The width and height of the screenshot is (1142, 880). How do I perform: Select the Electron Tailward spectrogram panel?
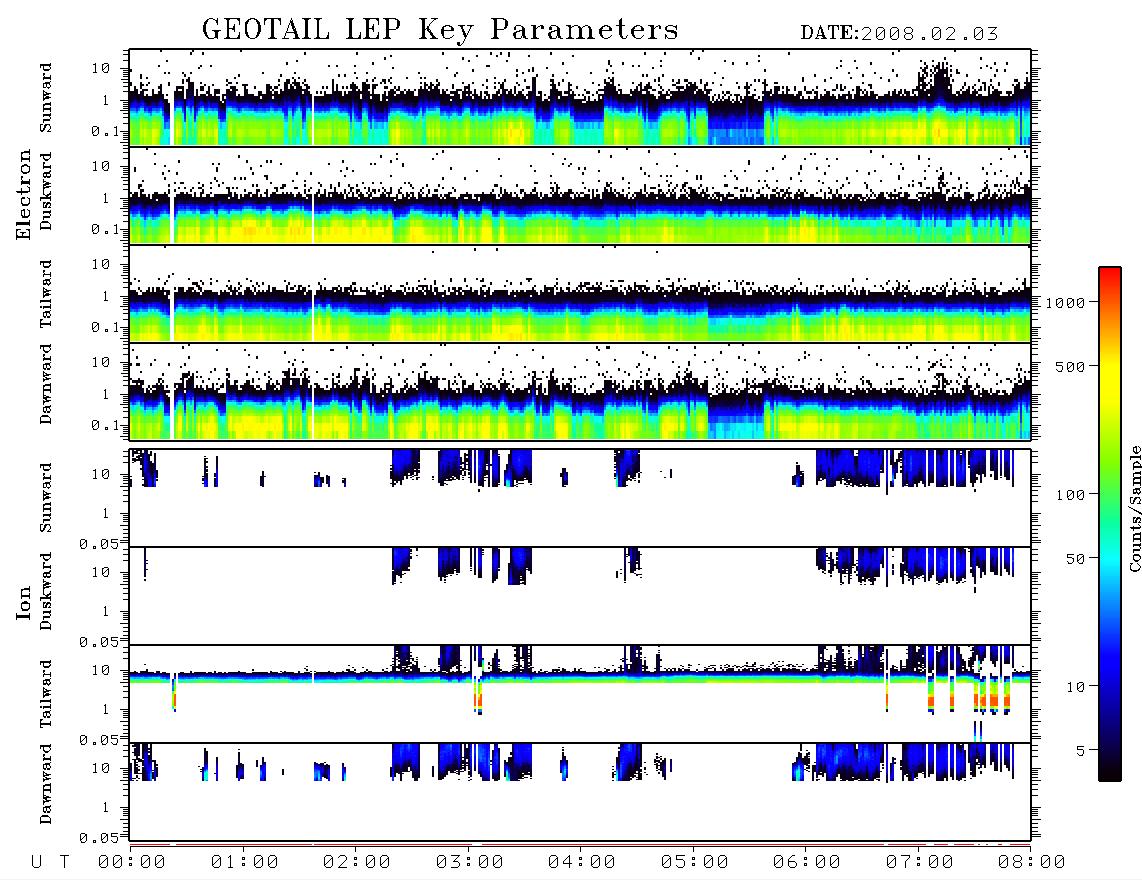pos(580,294)
